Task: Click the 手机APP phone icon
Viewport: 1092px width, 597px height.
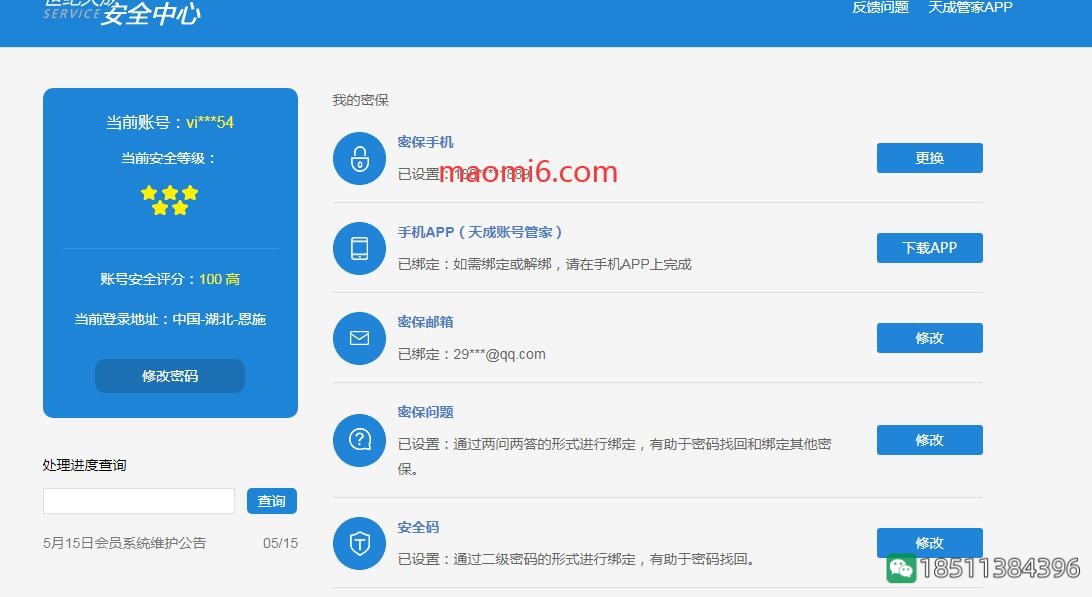Action: [359, 248]
